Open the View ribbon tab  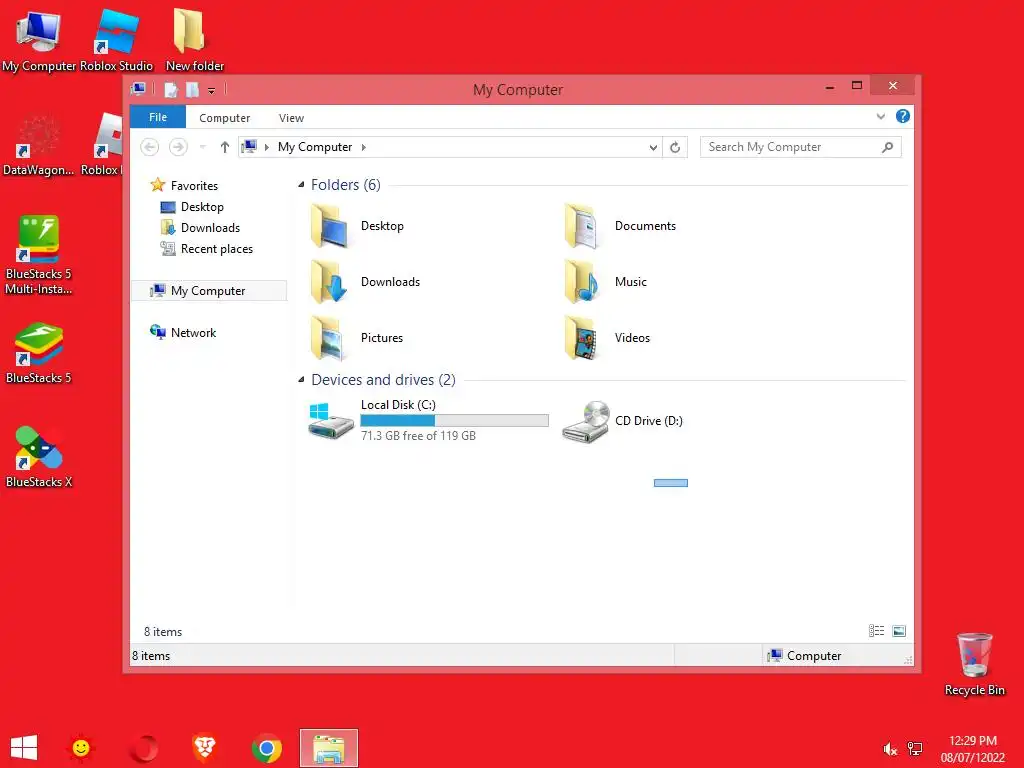pos(291,118)
